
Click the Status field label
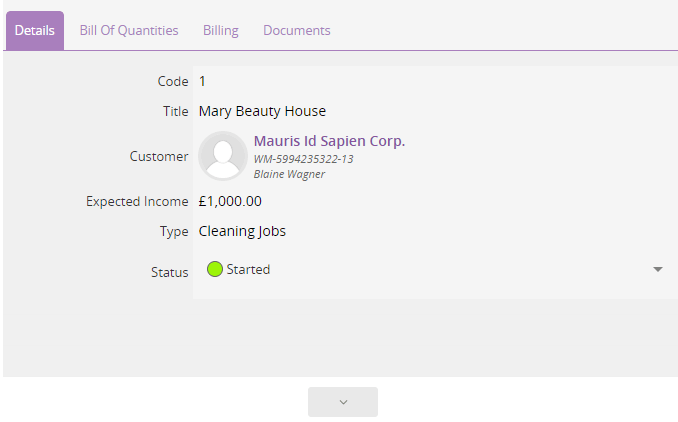point(170,272)
